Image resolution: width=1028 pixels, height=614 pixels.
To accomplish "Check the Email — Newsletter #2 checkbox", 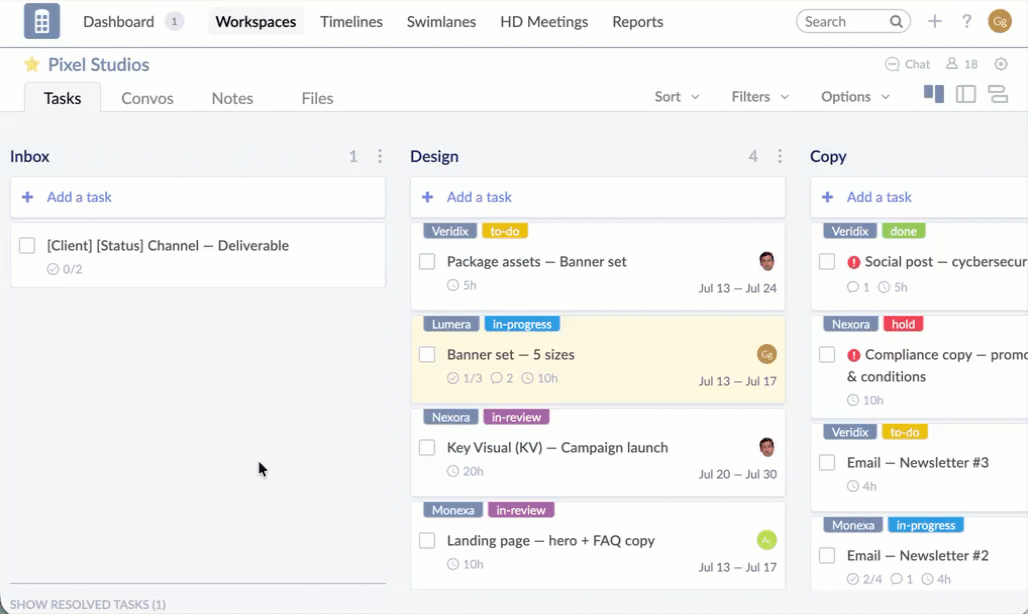I will click(827, 555).
